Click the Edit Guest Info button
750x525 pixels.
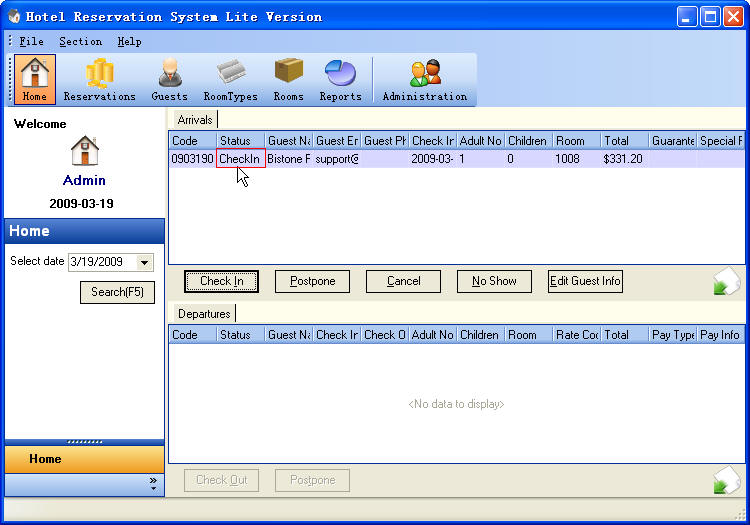[x=585, y=281]
